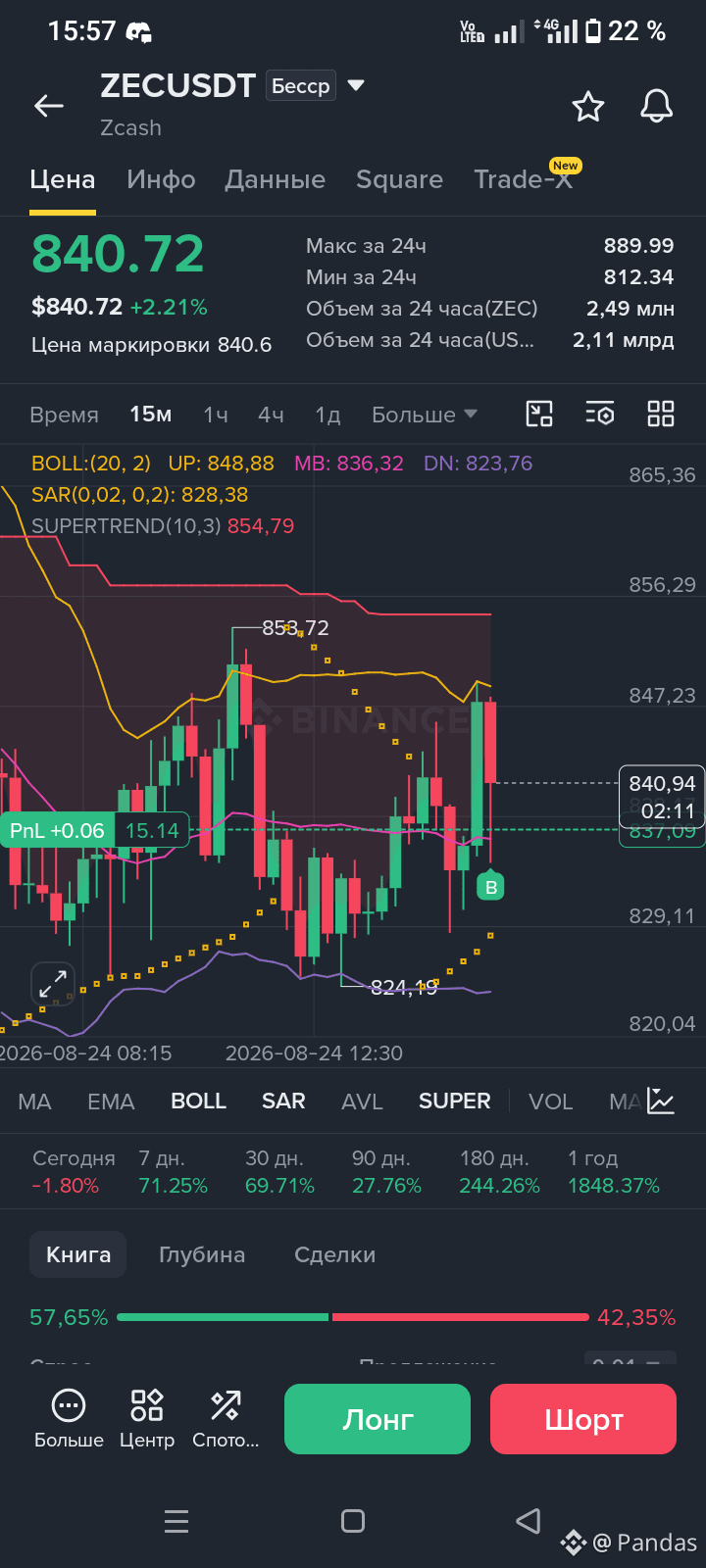Open indicator chart settings icon beside MA
706x1568 pixels.
pos(662,1102)
